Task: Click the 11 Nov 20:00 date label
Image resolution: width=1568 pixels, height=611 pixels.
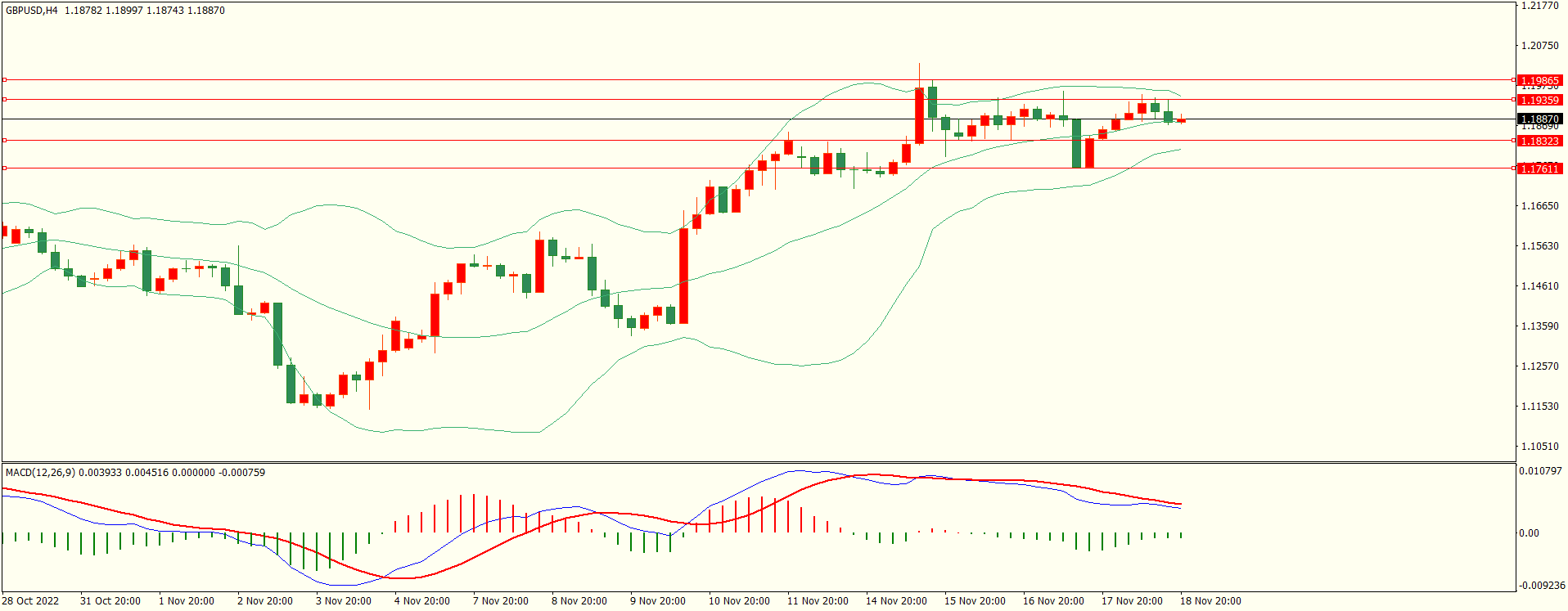Action: [x=818, y=601]
